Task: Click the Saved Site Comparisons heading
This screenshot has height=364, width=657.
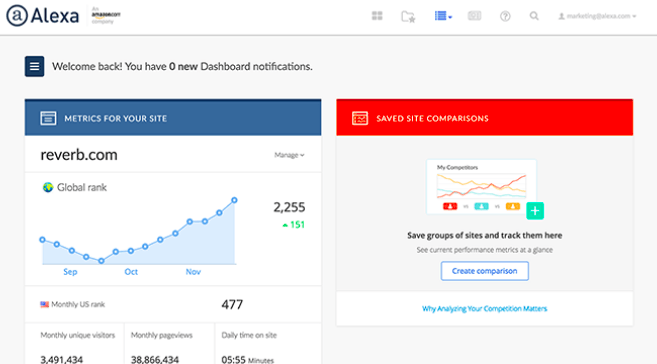Action: [x=432, y=119]
